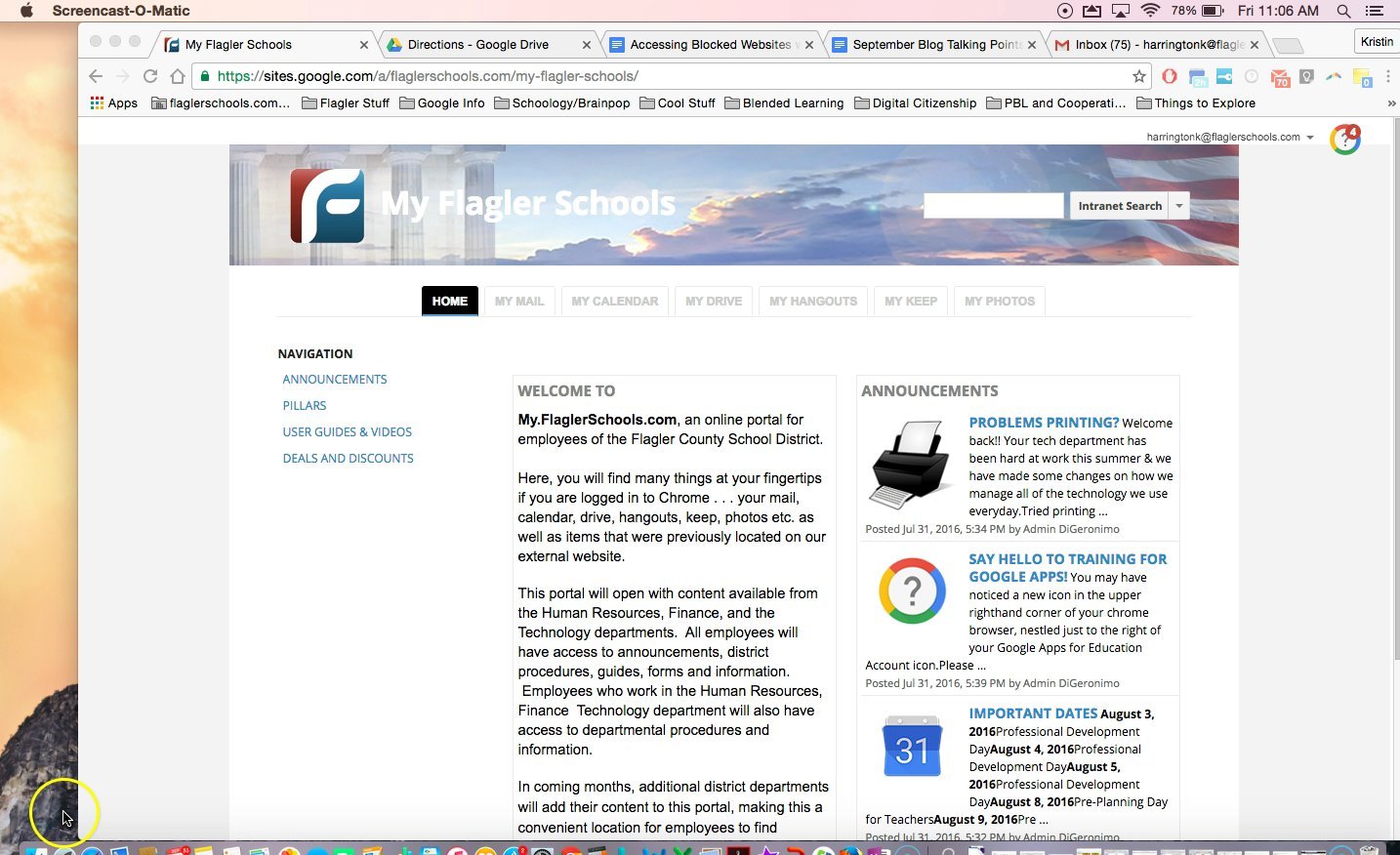1400x855 pixels.
Task: Open the MY KEEP tab
Action: pos(911,301)
